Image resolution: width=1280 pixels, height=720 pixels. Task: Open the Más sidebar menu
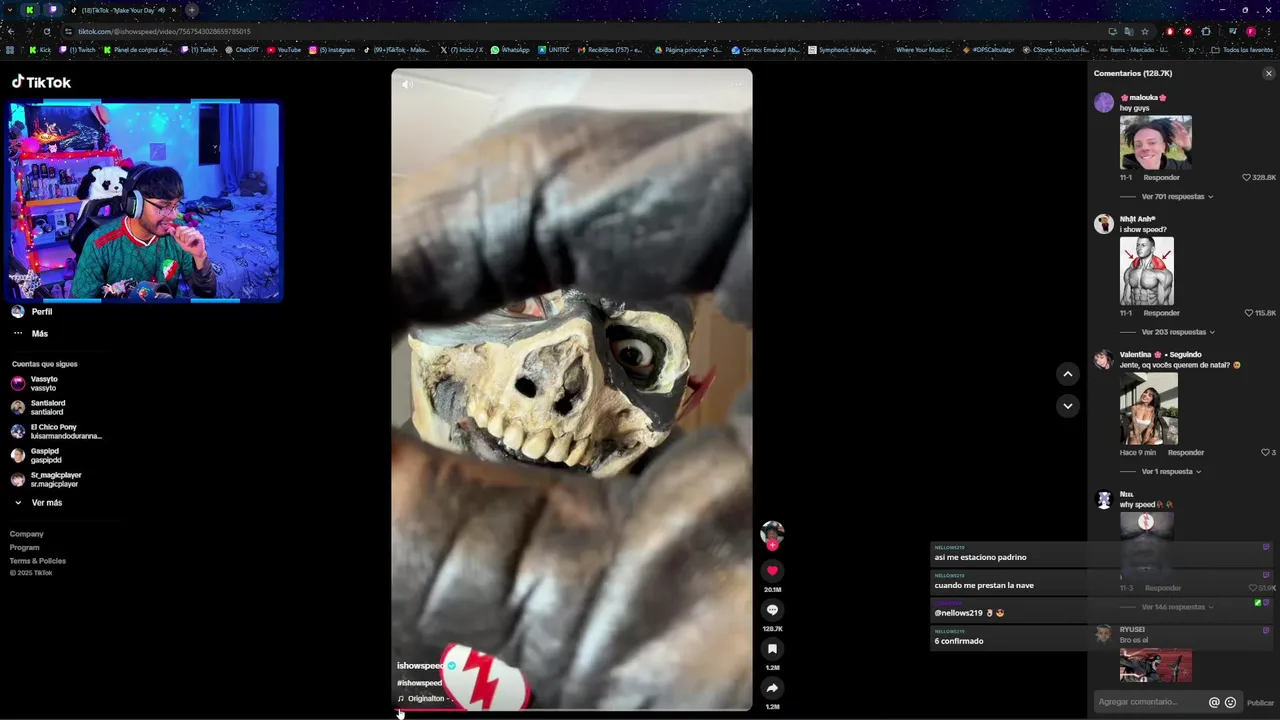click(30, 334)
